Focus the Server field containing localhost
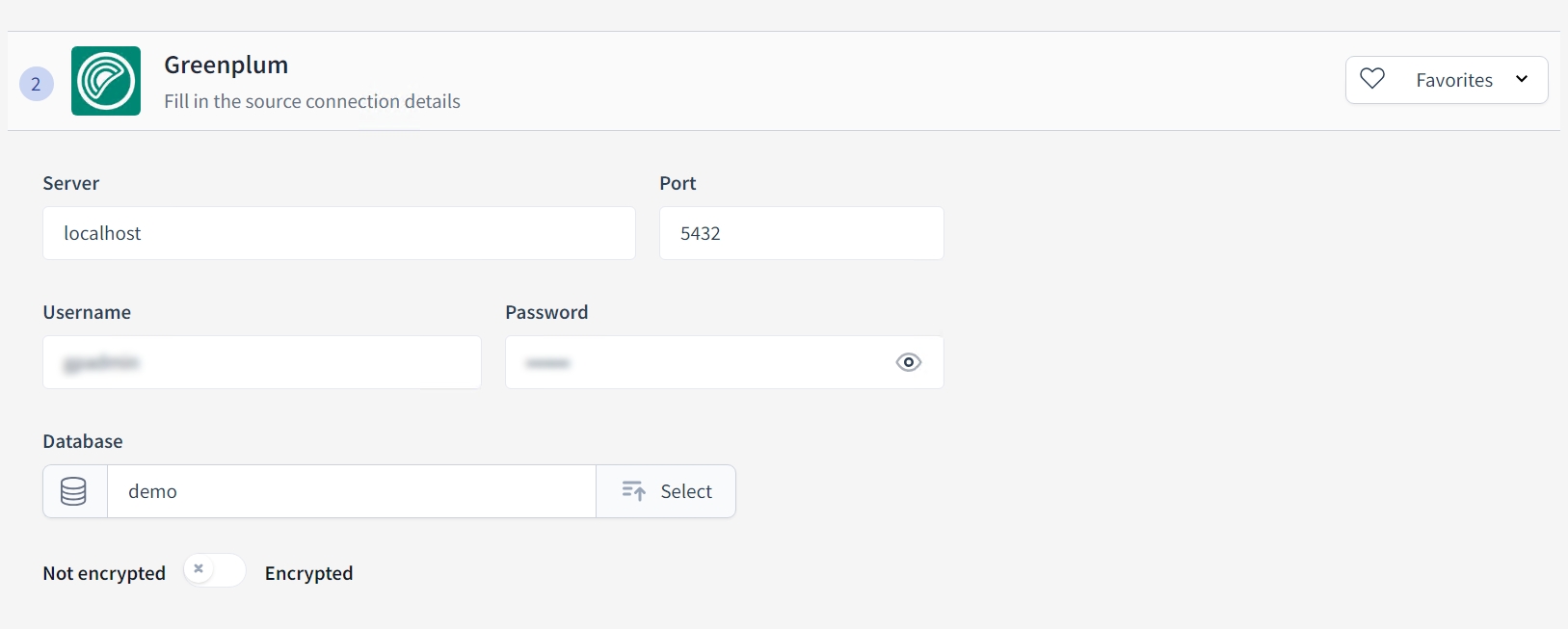This screenshot has width=1568, height=629. click(x=338, y=233)
